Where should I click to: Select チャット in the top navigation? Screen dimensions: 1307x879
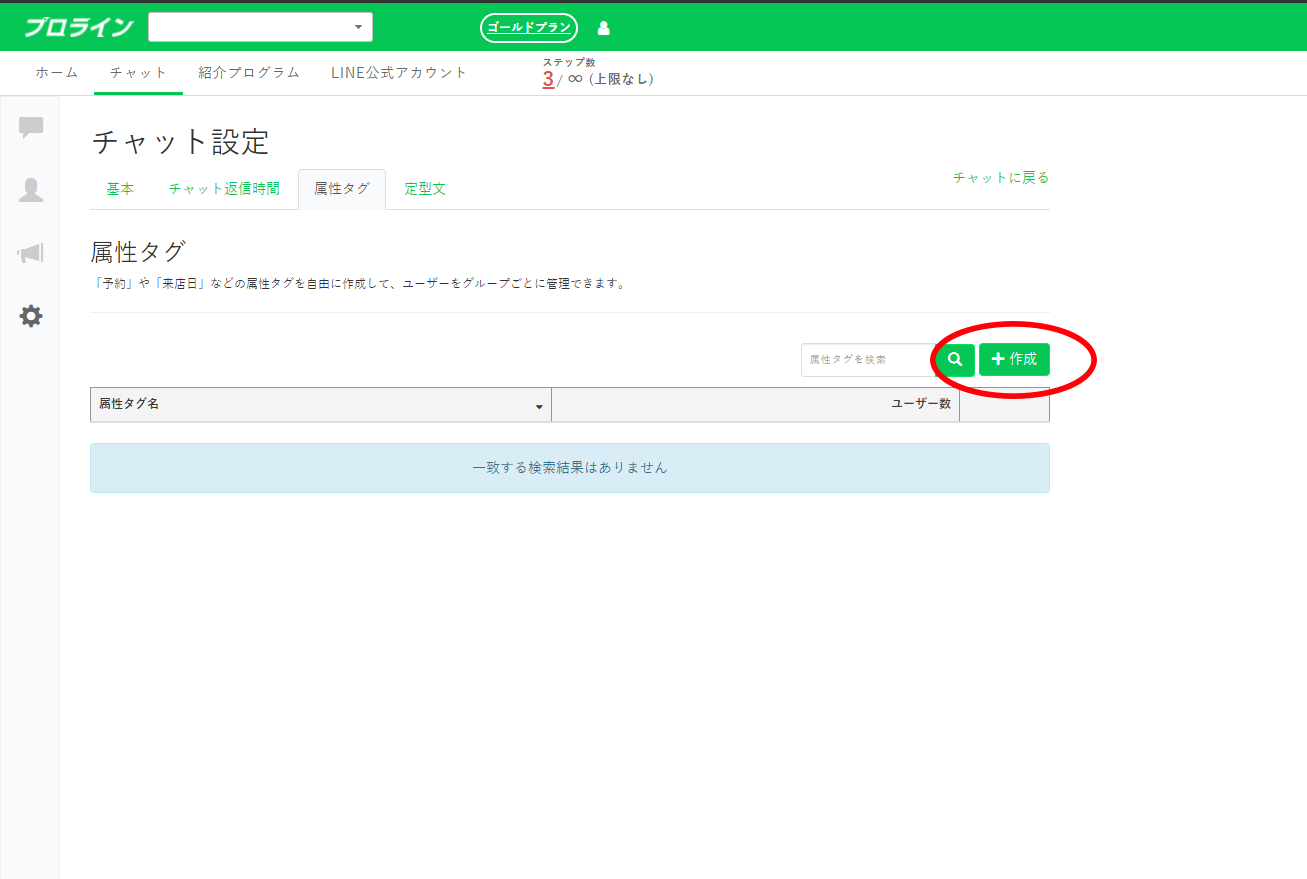coord(138,73)
